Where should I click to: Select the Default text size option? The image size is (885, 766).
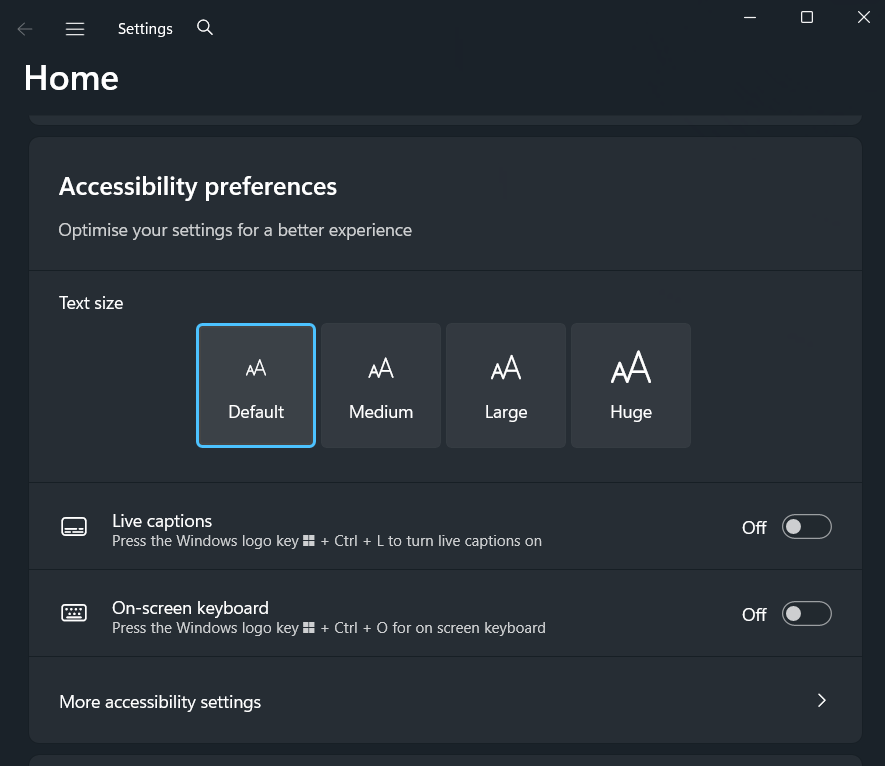[x=256, y=386]
